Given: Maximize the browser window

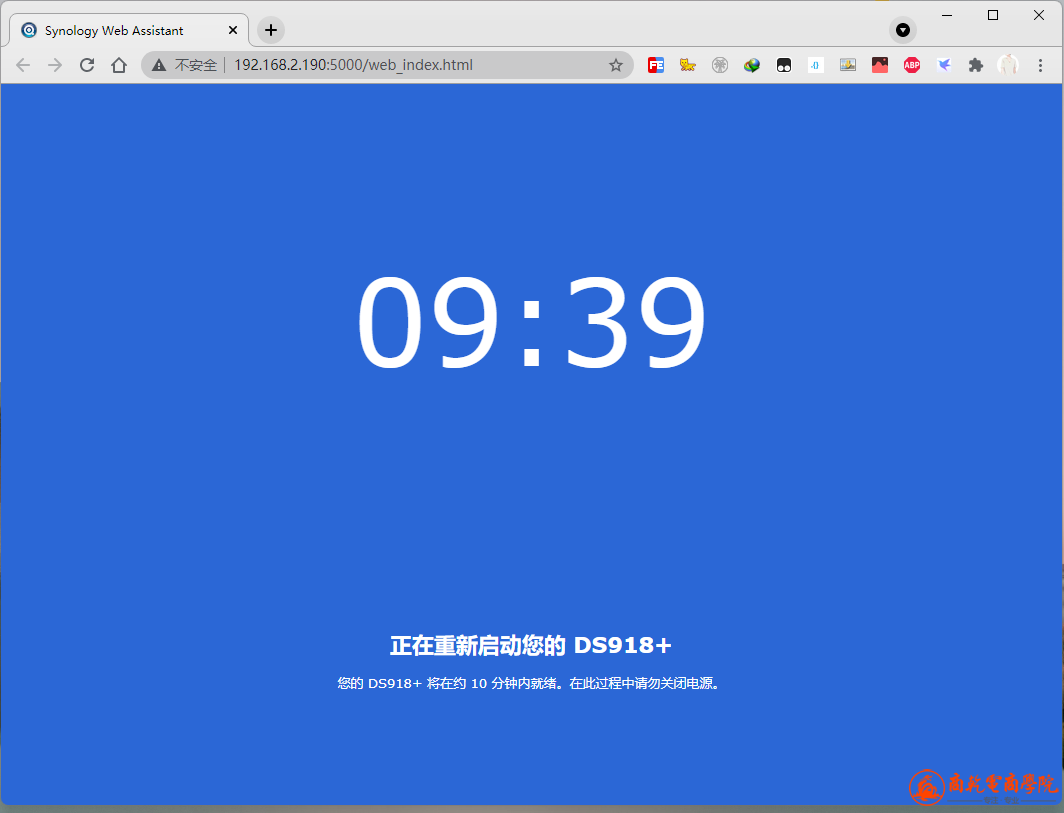Looking at the screenshot, I should tap(993, 15).
